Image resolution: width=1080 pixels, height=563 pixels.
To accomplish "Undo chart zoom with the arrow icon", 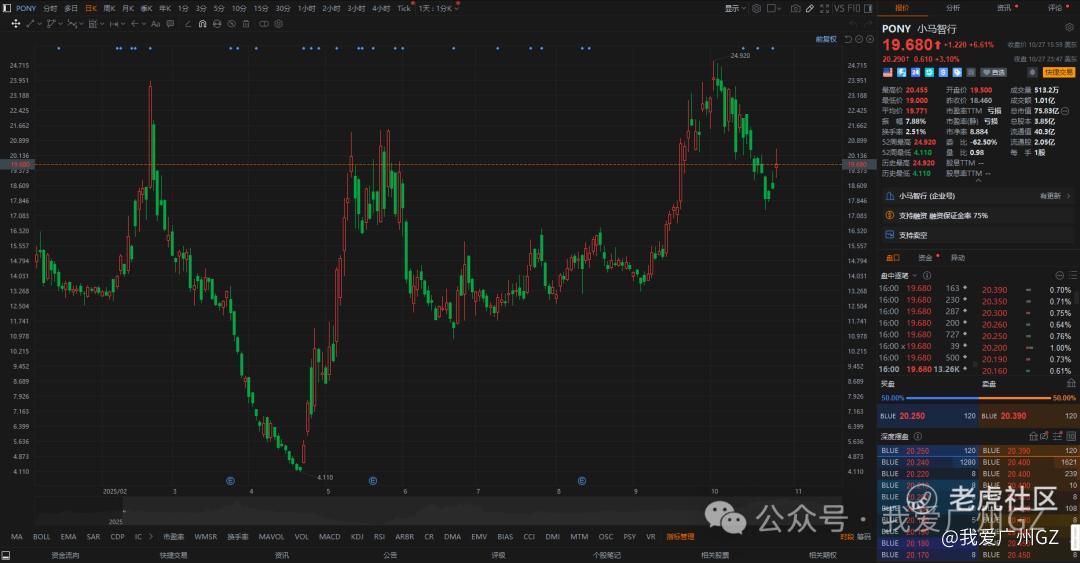I will pyautogui.click(x=848, y=39).
